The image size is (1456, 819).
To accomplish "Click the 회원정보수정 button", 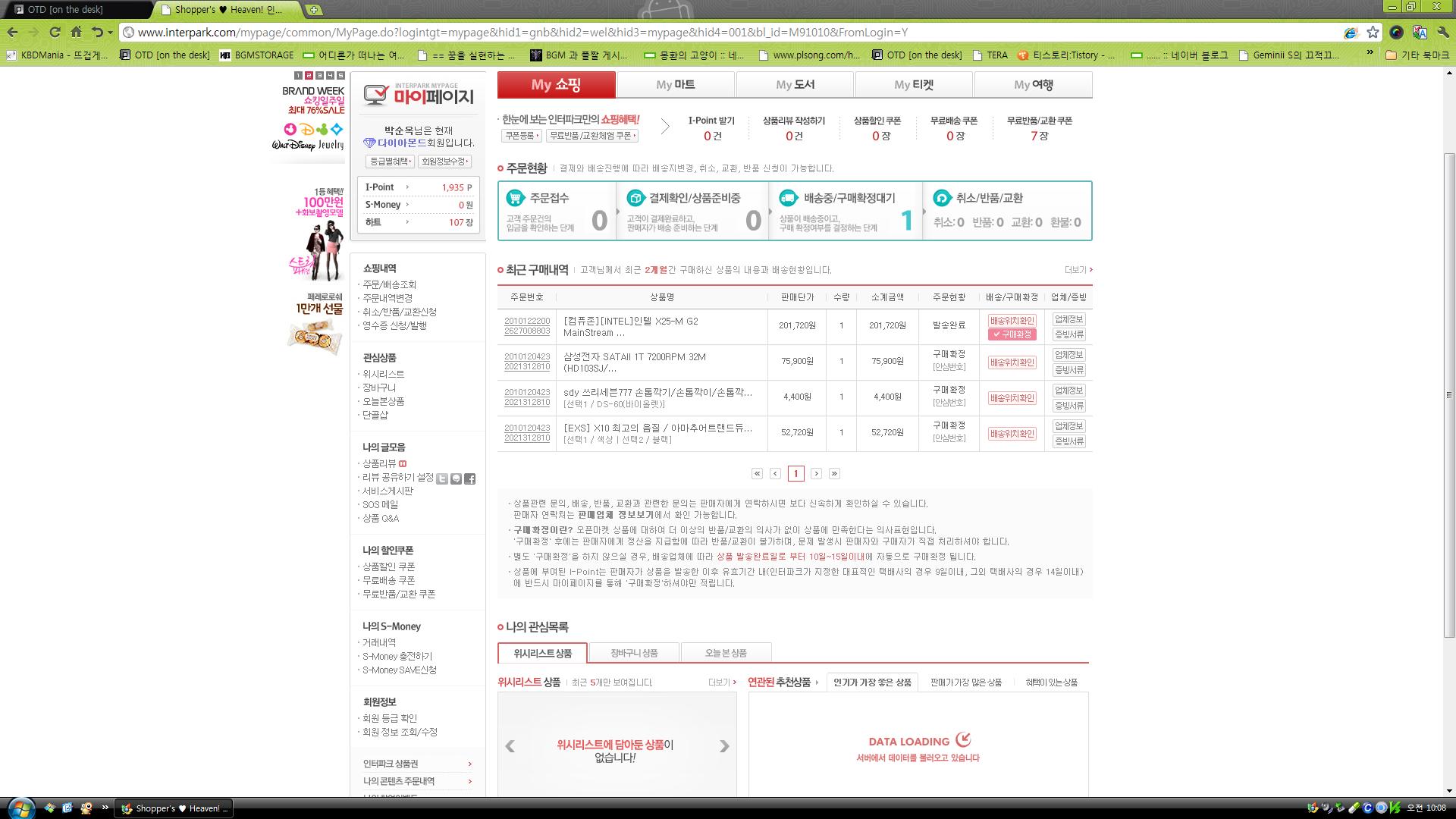I will [445, 162].
